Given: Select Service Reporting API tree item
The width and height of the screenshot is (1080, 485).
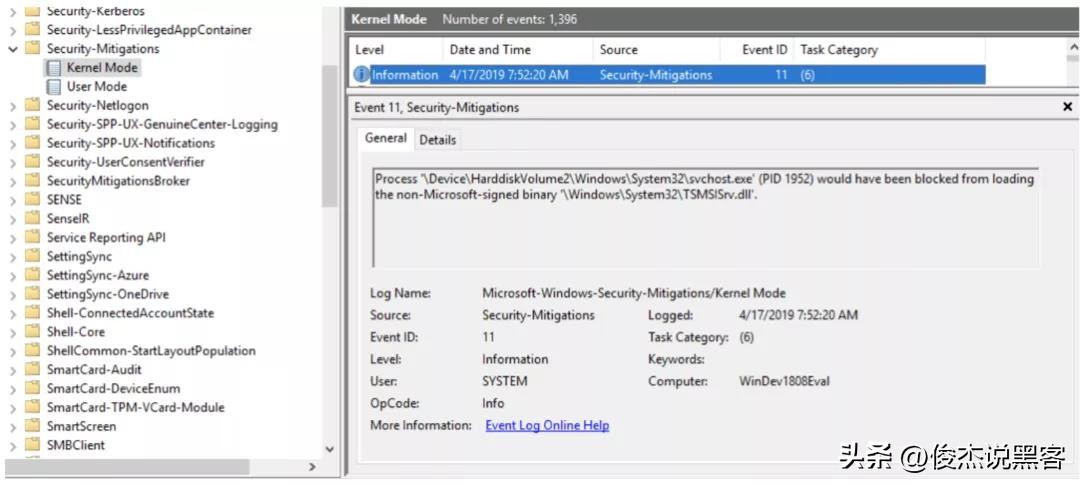Looking at the screenshot, I should (x=106, y=238).
